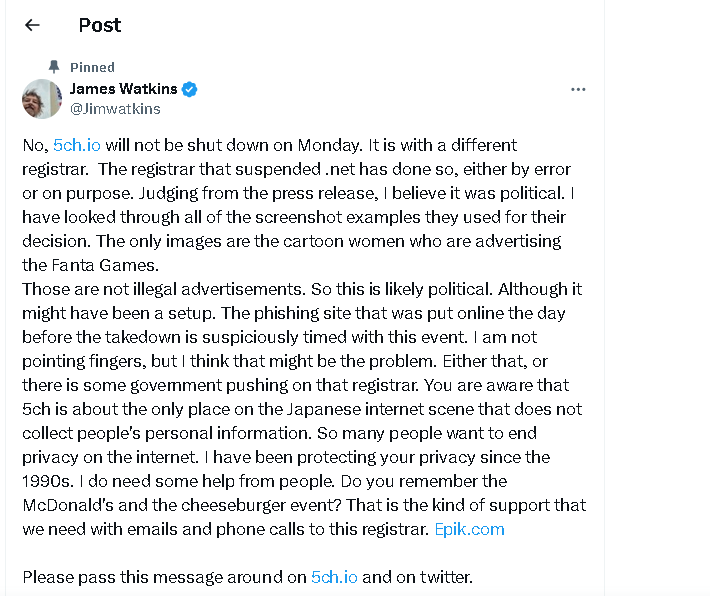Click the word 'McDonald's' in the post
The height and width of the screenshot is (596, 710).
67,505
